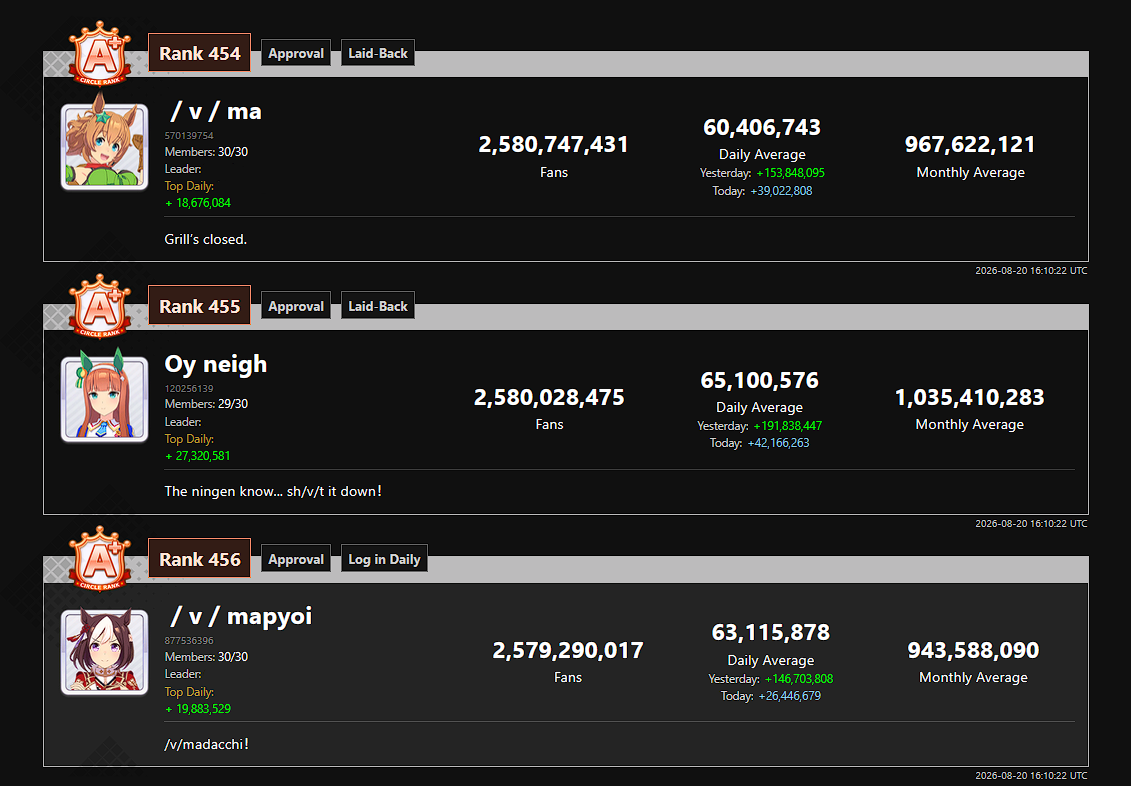This screenshot has width=1131, height=786.
Task: Click Members: 29/30 for Oy neigh
Action: [x=206, y=404]
